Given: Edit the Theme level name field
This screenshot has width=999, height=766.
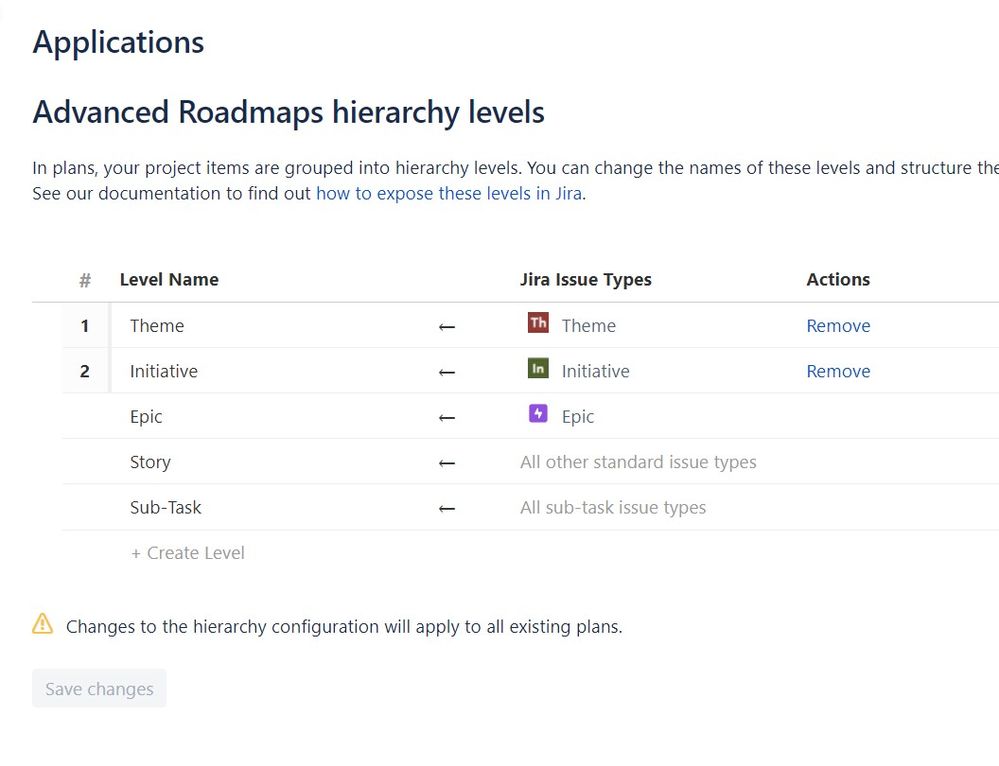Looking at the screenshot, I should point(157,326).
